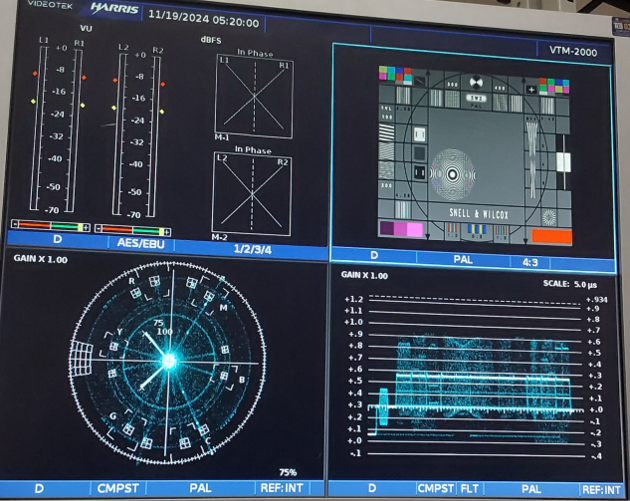
Task: Click the minus icon on the L1/R1 correlation bar
Action: coord(15,223)
